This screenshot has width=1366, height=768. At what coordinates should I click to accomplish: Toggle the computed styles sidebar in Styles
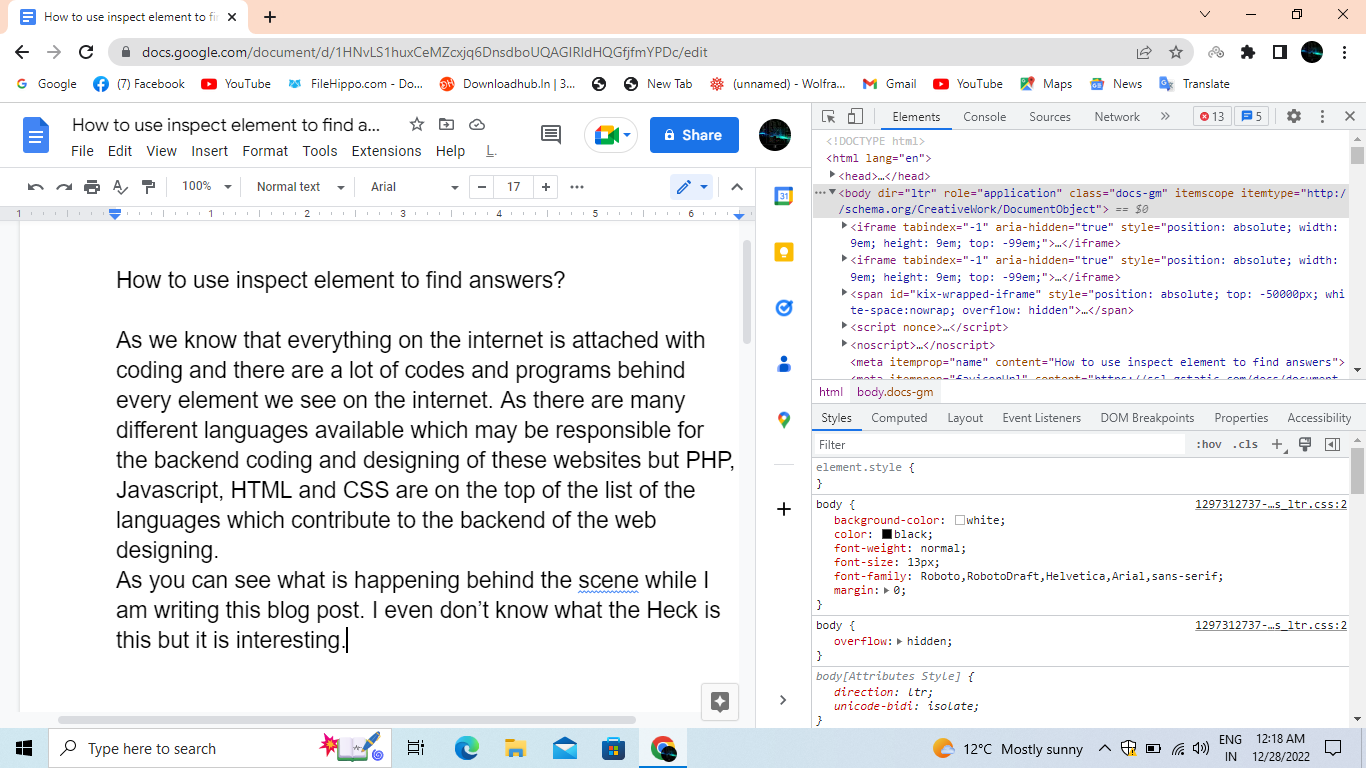pyautogui.click(x=1332, y=445)
